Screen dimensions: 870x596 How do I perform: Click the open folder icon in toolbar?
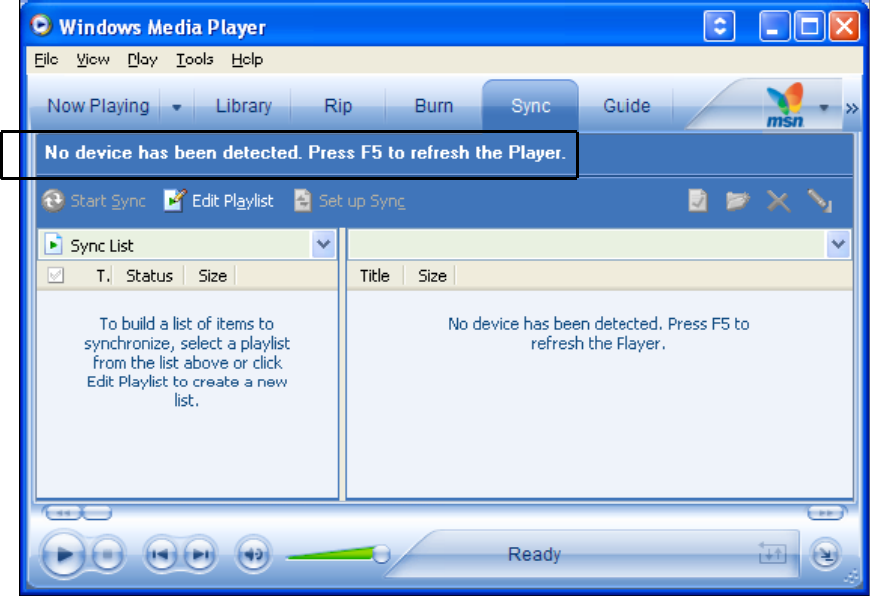737,201
